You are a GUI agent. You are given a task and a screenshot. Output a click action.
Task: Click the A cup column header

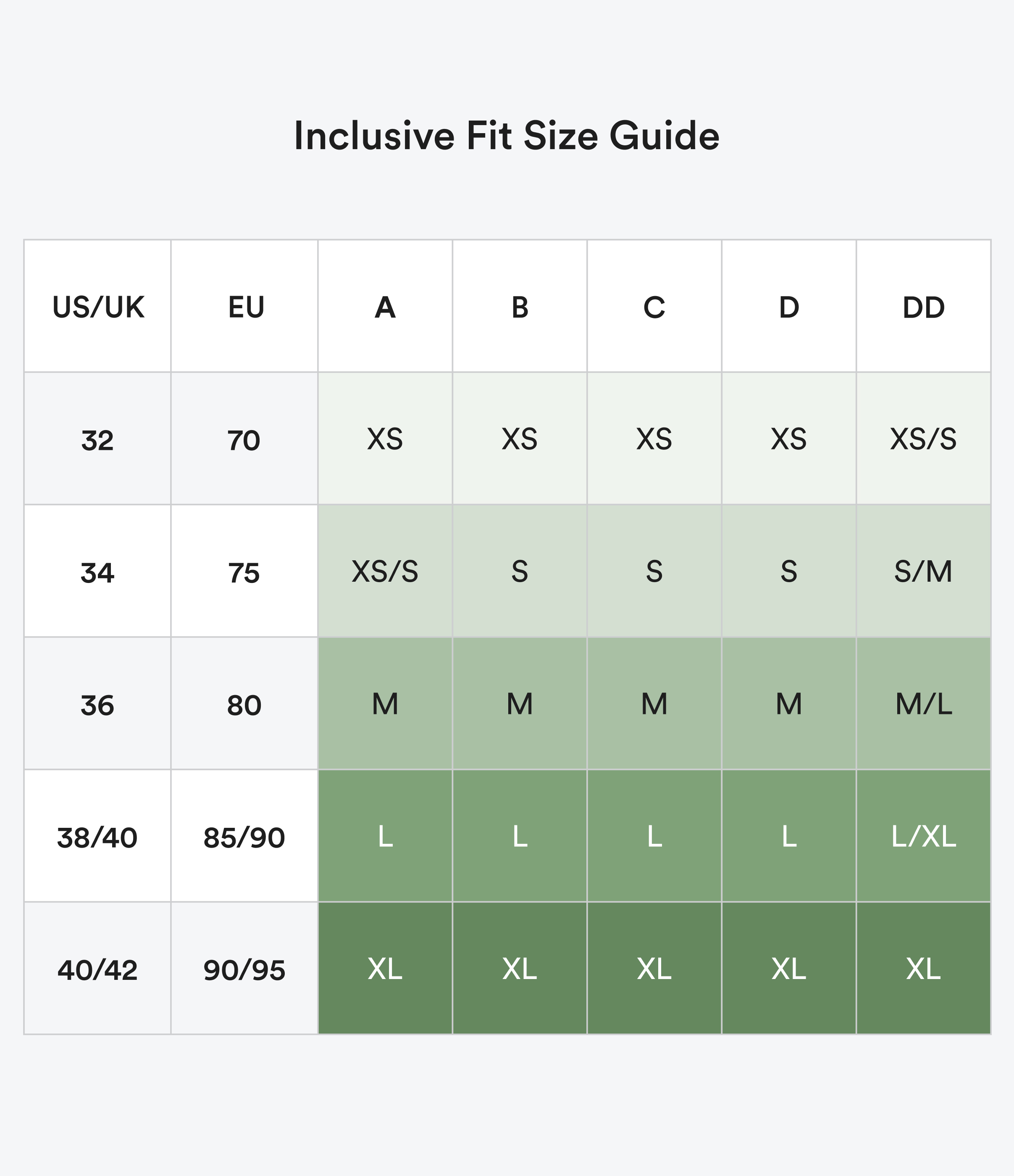point(386,307)
